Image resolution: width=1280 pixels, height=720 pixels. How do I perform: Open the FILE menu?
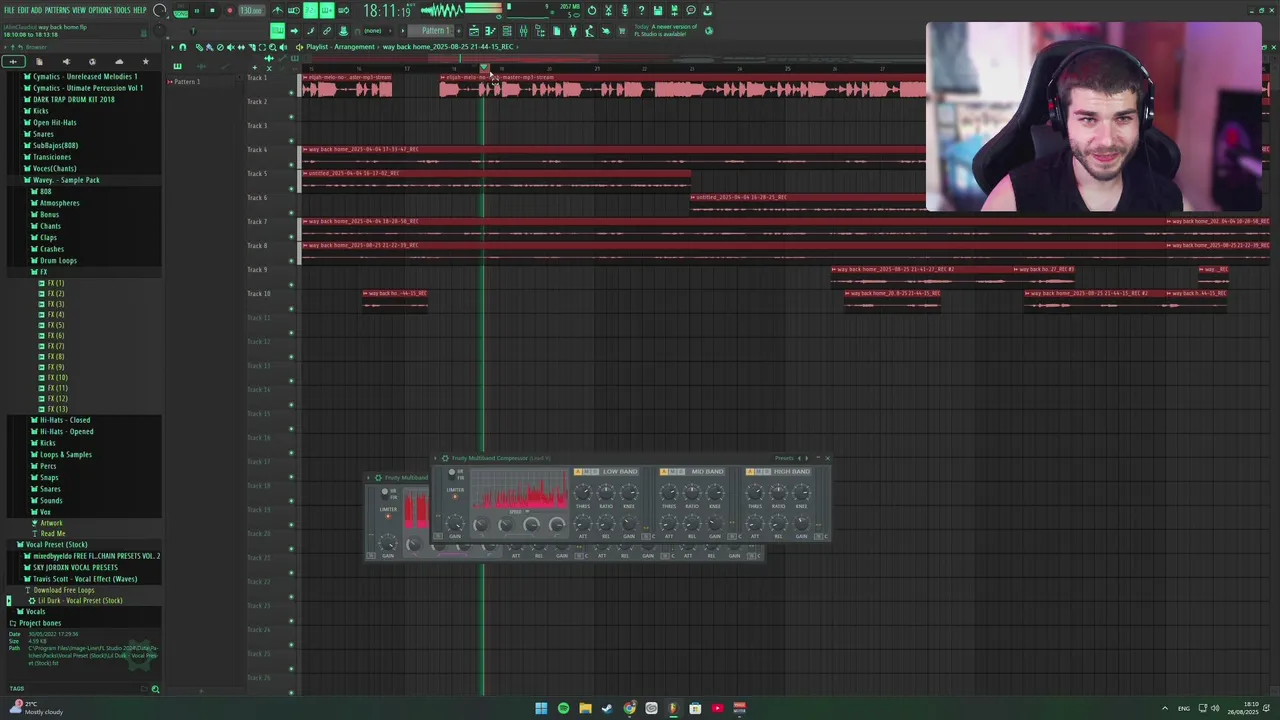pos(10,10)
